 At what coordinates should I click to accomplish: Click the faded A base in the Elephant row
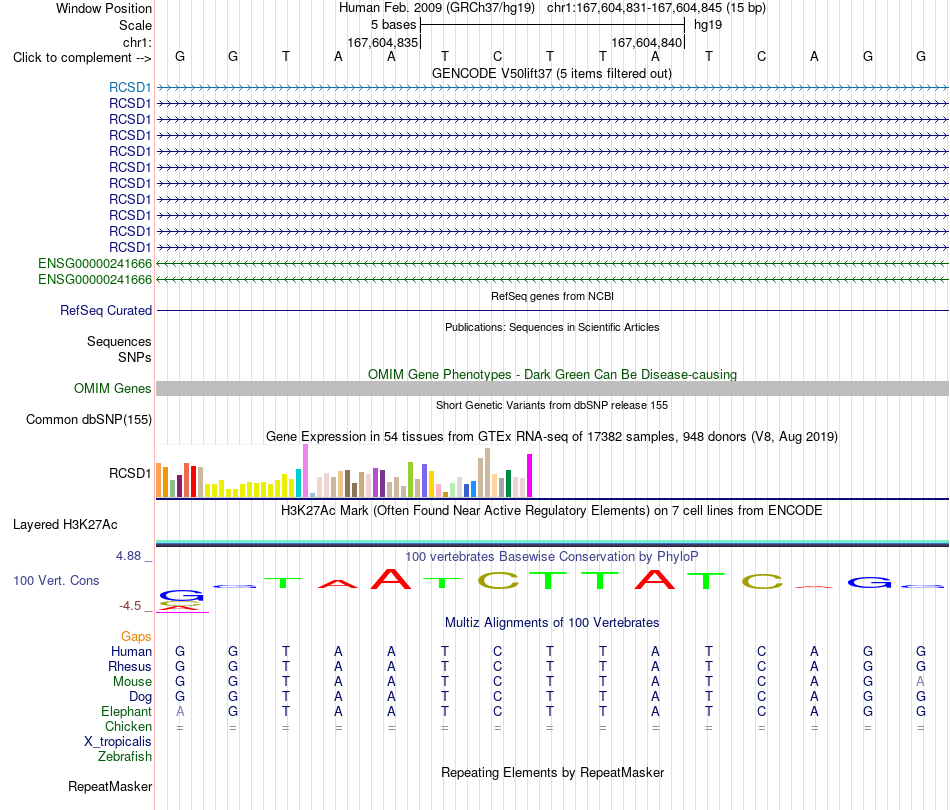(180, 711)
